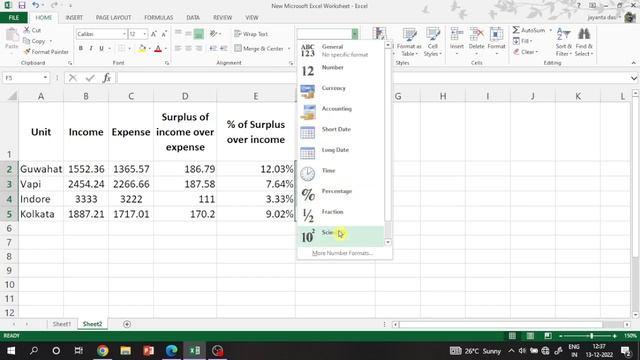
Task: Switch to Sheet1 tab
Action: (x=62, y=324)
